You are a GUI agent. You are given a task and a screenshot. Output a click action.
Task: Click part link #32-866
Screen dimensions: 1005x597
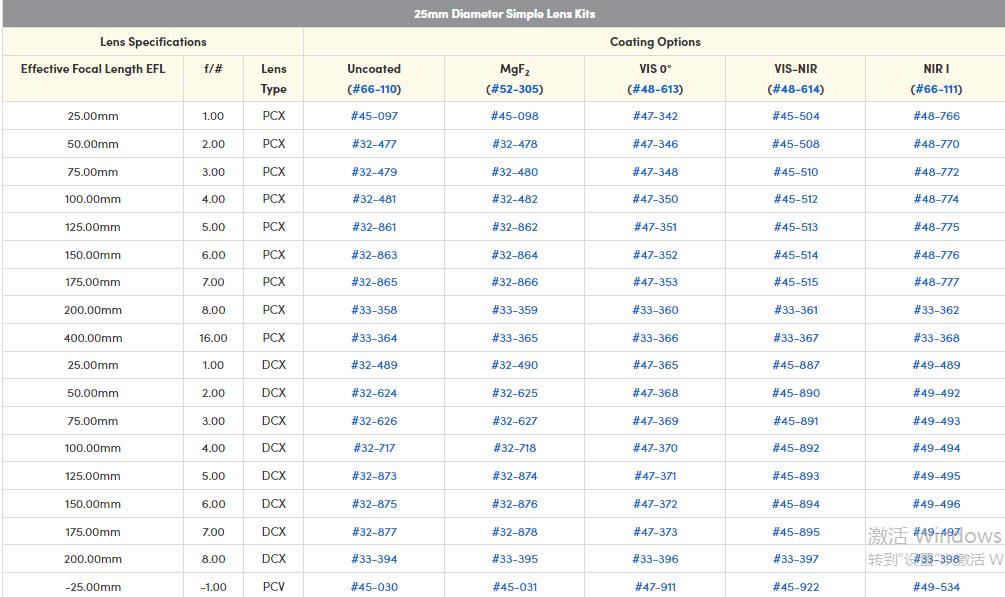(x=514, y=282)
